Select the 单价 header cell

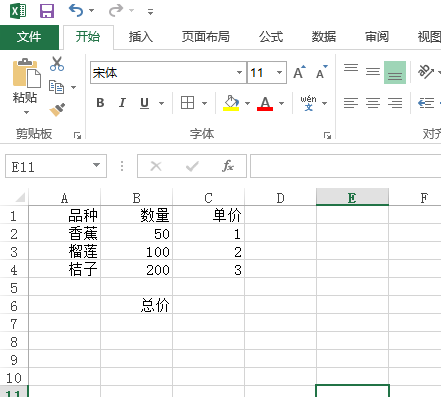209,215
